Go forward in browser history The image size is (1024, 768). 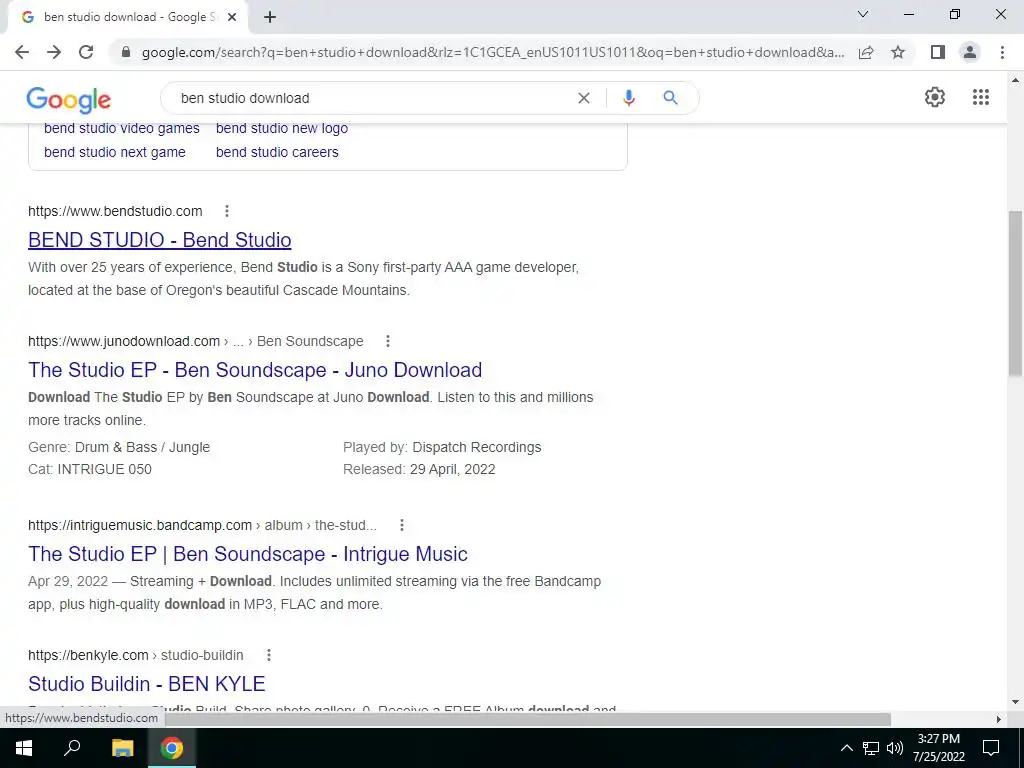[54, 52]
